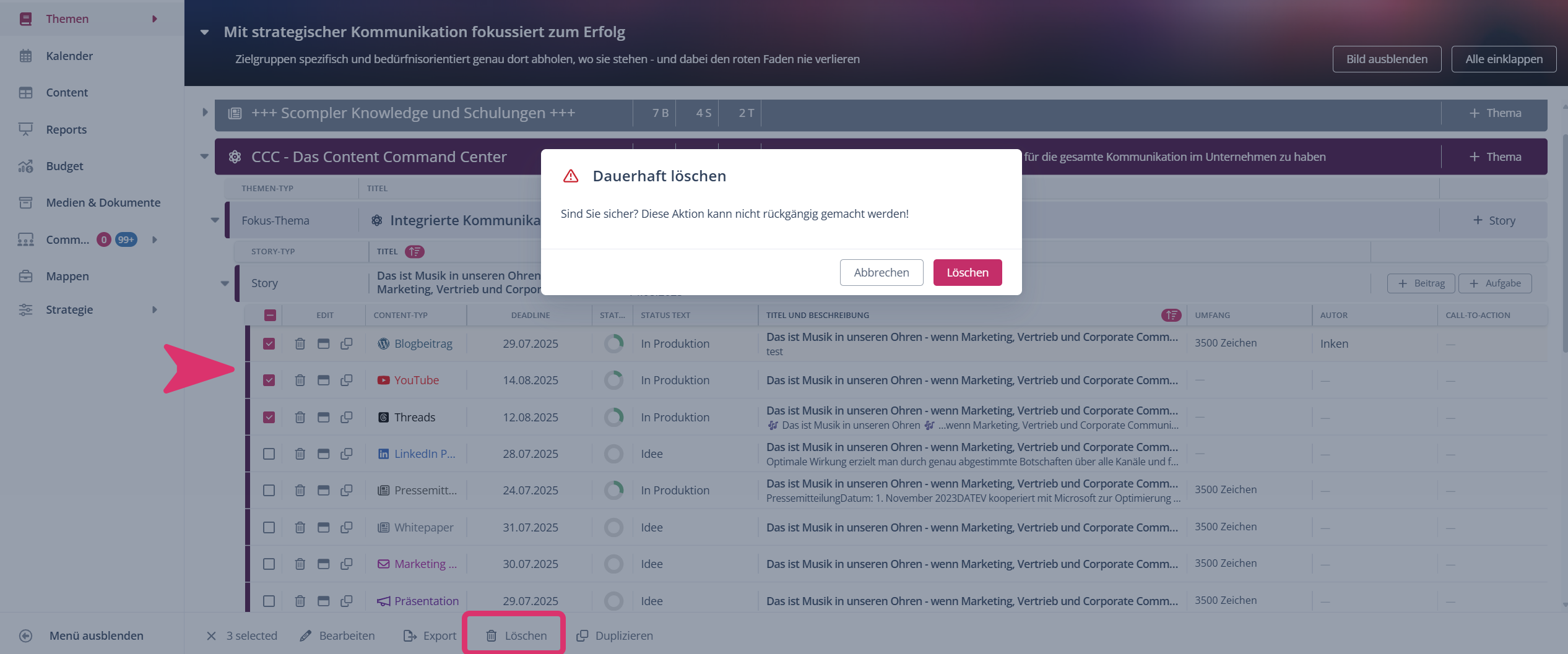
Task: Click the trash icon in the Blogbeitrag row
Action: [x=300, y=343]
